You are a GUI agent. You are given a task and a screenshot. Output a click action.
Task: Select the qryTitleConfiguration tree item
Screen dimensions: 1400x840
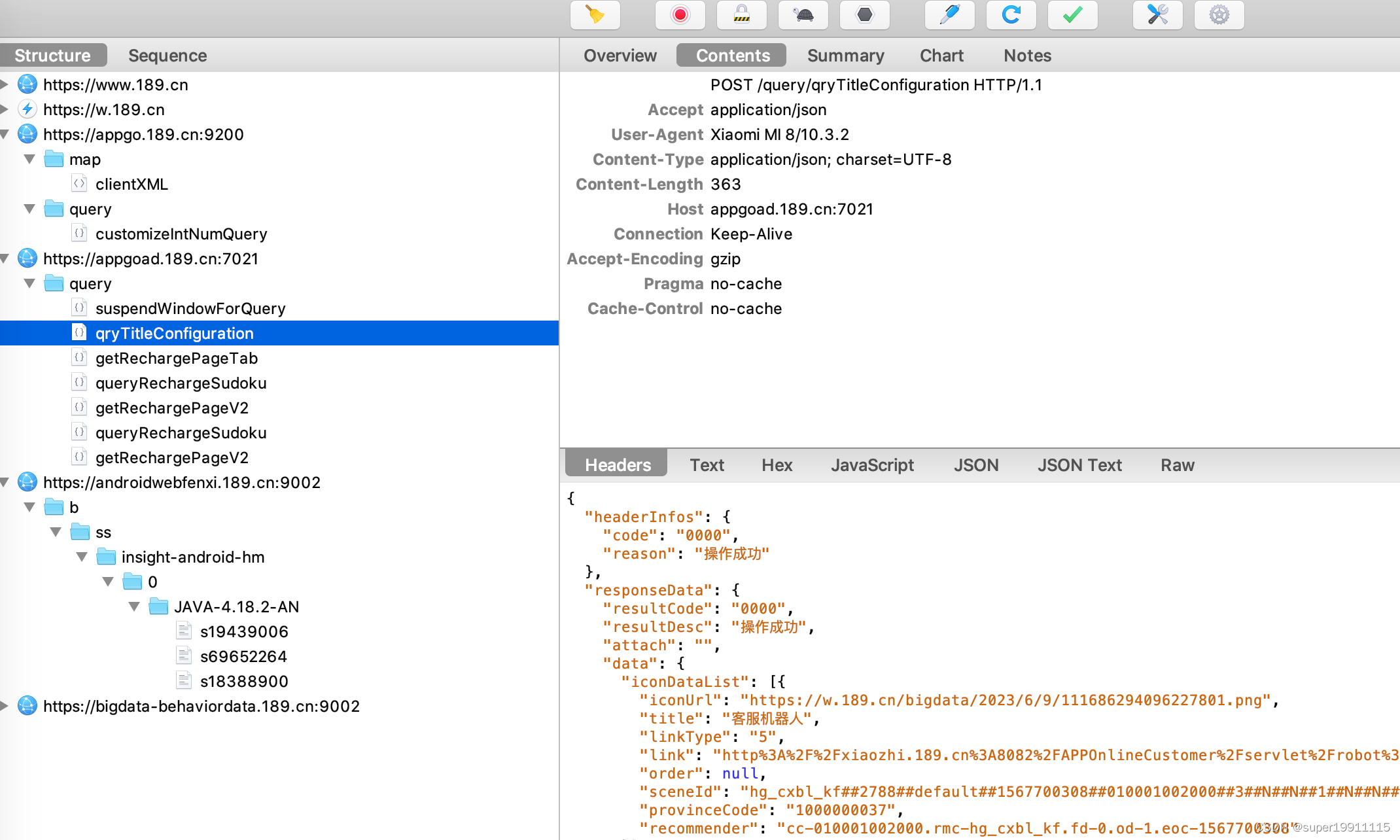coord(175,333)
